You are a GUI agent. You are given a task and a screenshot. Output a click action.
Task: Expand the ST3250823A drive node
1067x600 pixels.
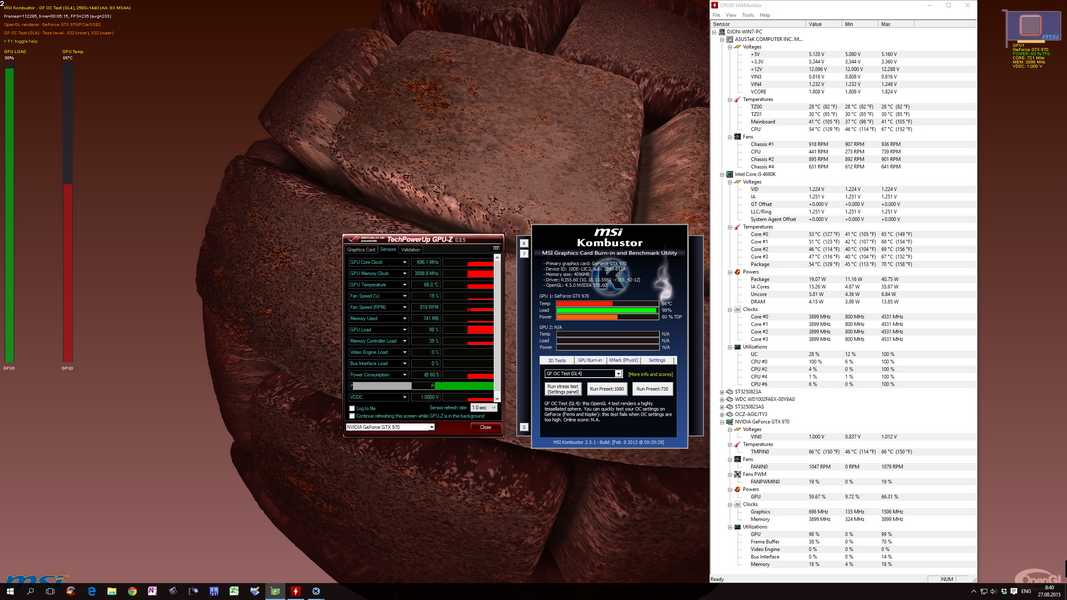(x=722, y=392)
